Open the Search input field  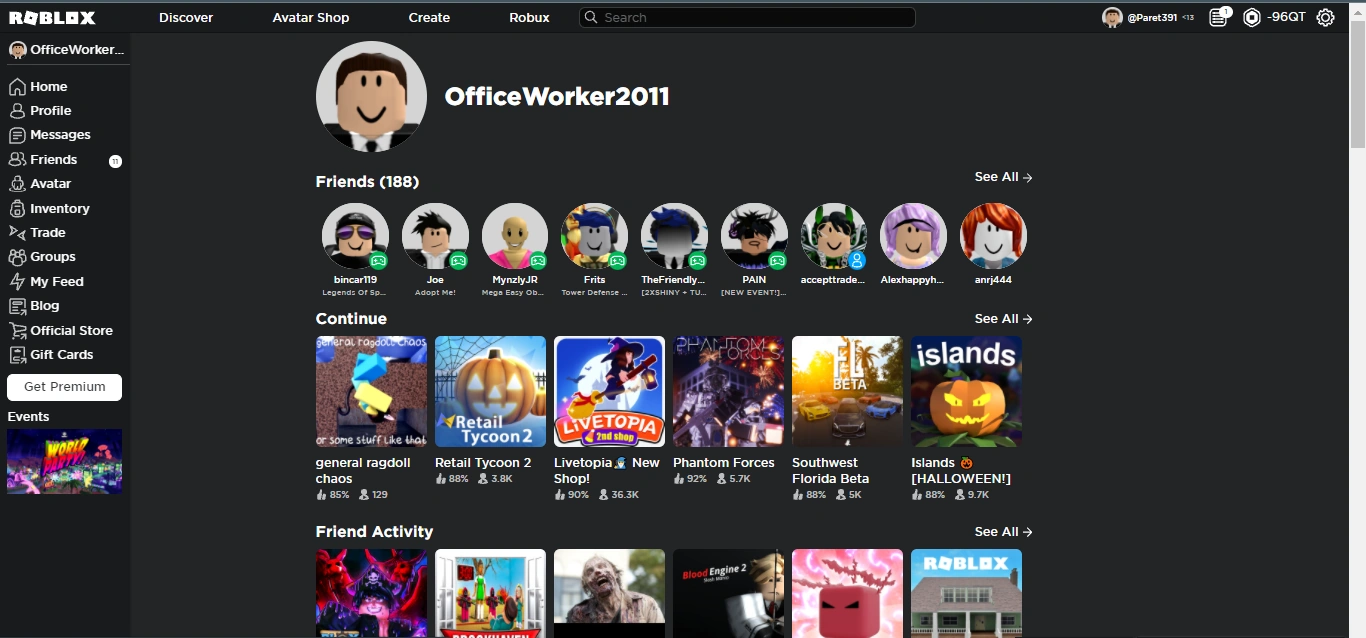tap(745, 17)
